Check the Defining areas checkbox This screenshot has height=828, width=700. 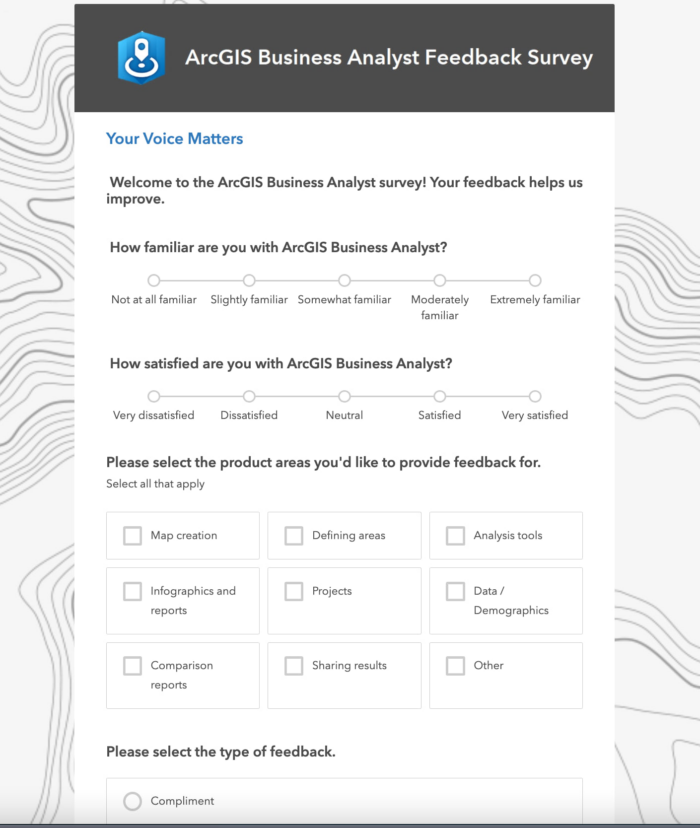[x=293, y=535]
